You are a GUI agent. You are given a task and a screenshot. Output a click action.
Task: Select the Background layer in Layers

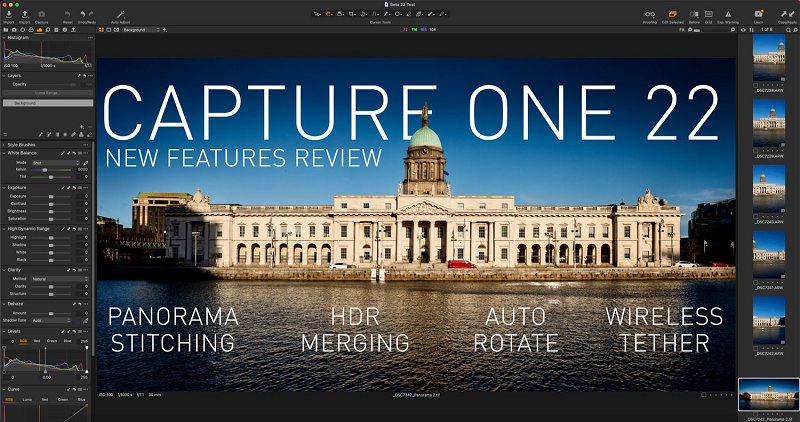48,103
